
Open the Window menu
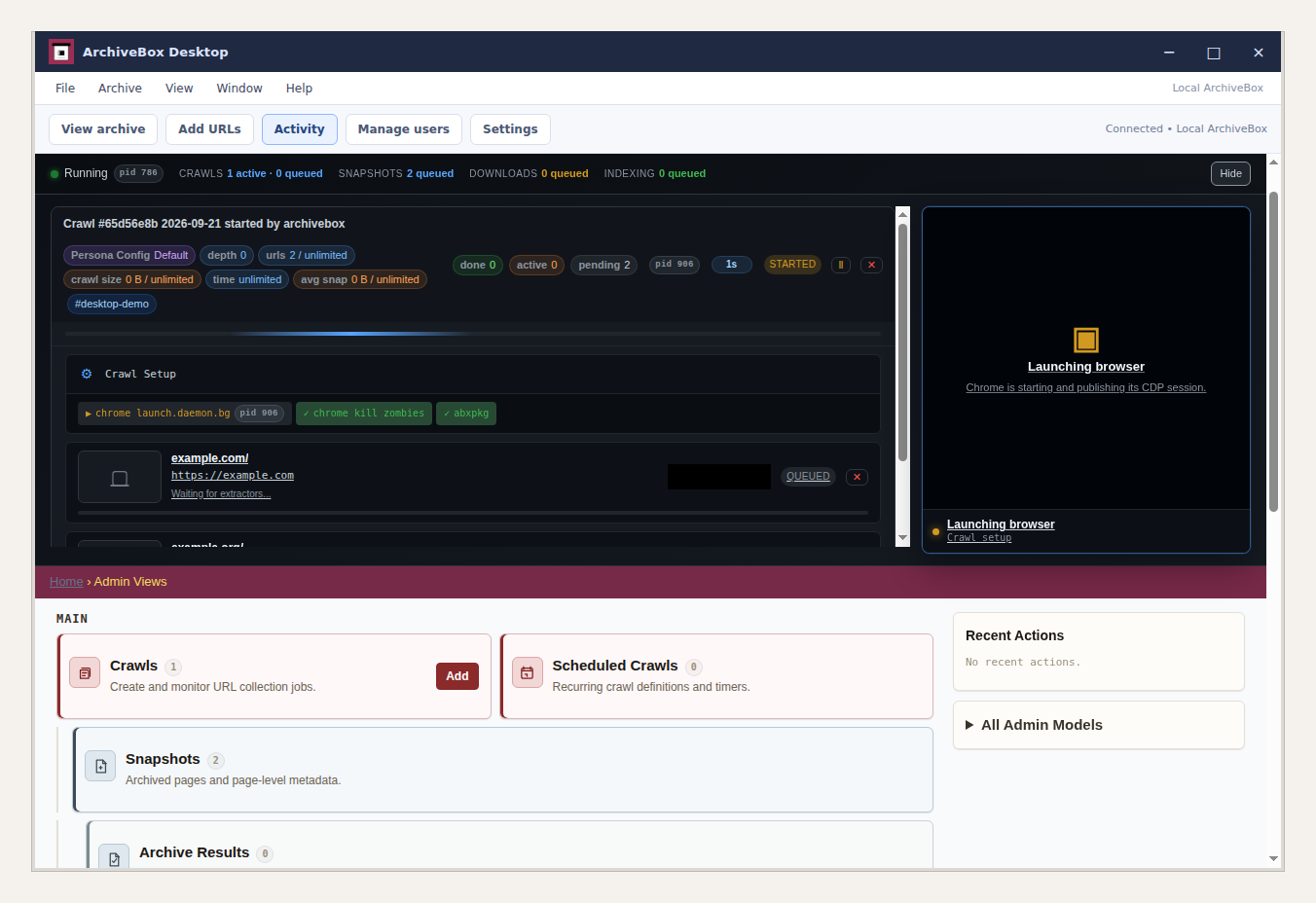click(239, 88)
